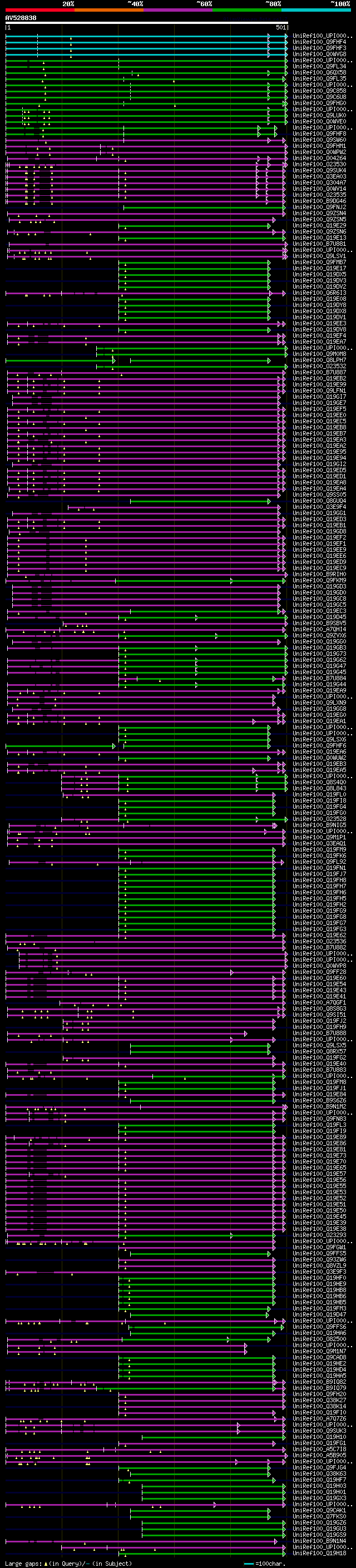Select label UniRef100_B9RIH0
Screen dimensions: 356x1568
[319, 575]
